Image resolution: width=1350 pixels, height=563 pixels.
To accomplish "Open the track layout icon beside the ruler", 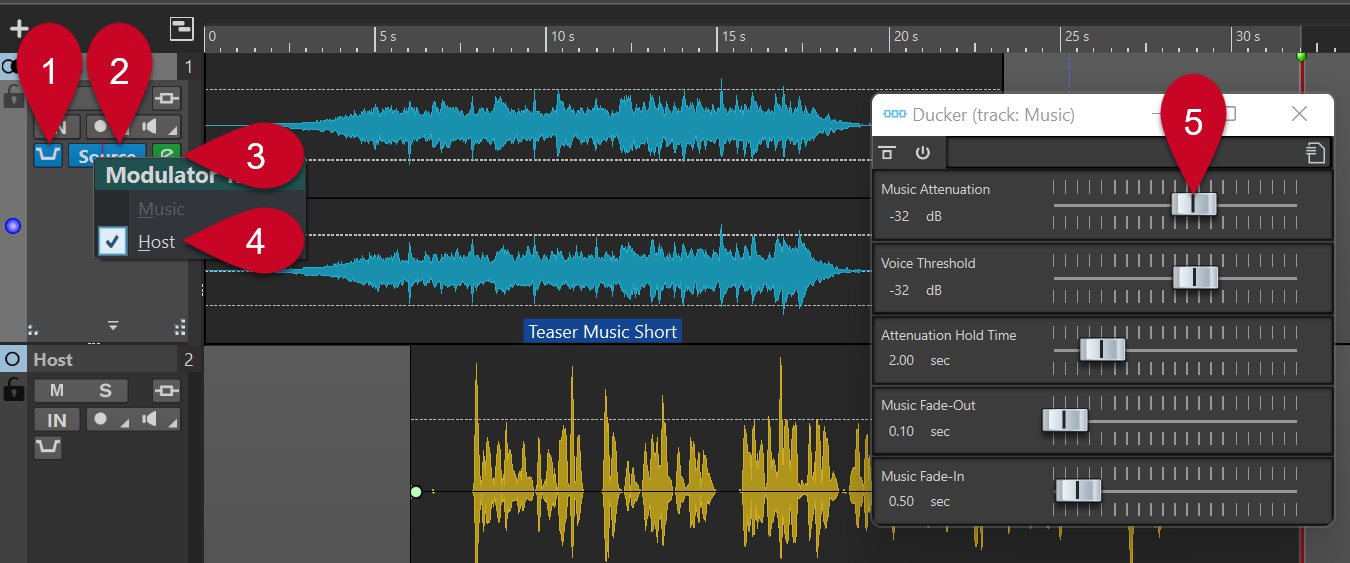I will point(182,28).
